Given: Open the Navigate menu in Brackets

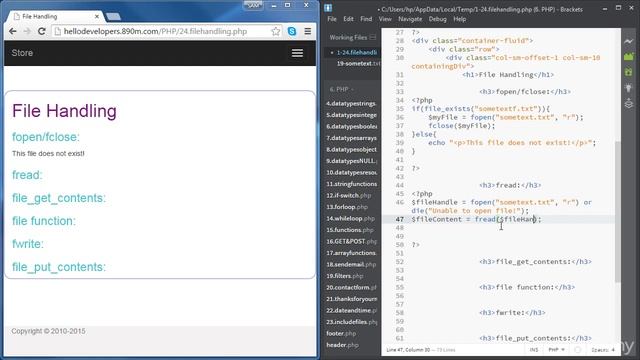Looking at the screenshot, I should pyautogui.click(x=410, y=19).
